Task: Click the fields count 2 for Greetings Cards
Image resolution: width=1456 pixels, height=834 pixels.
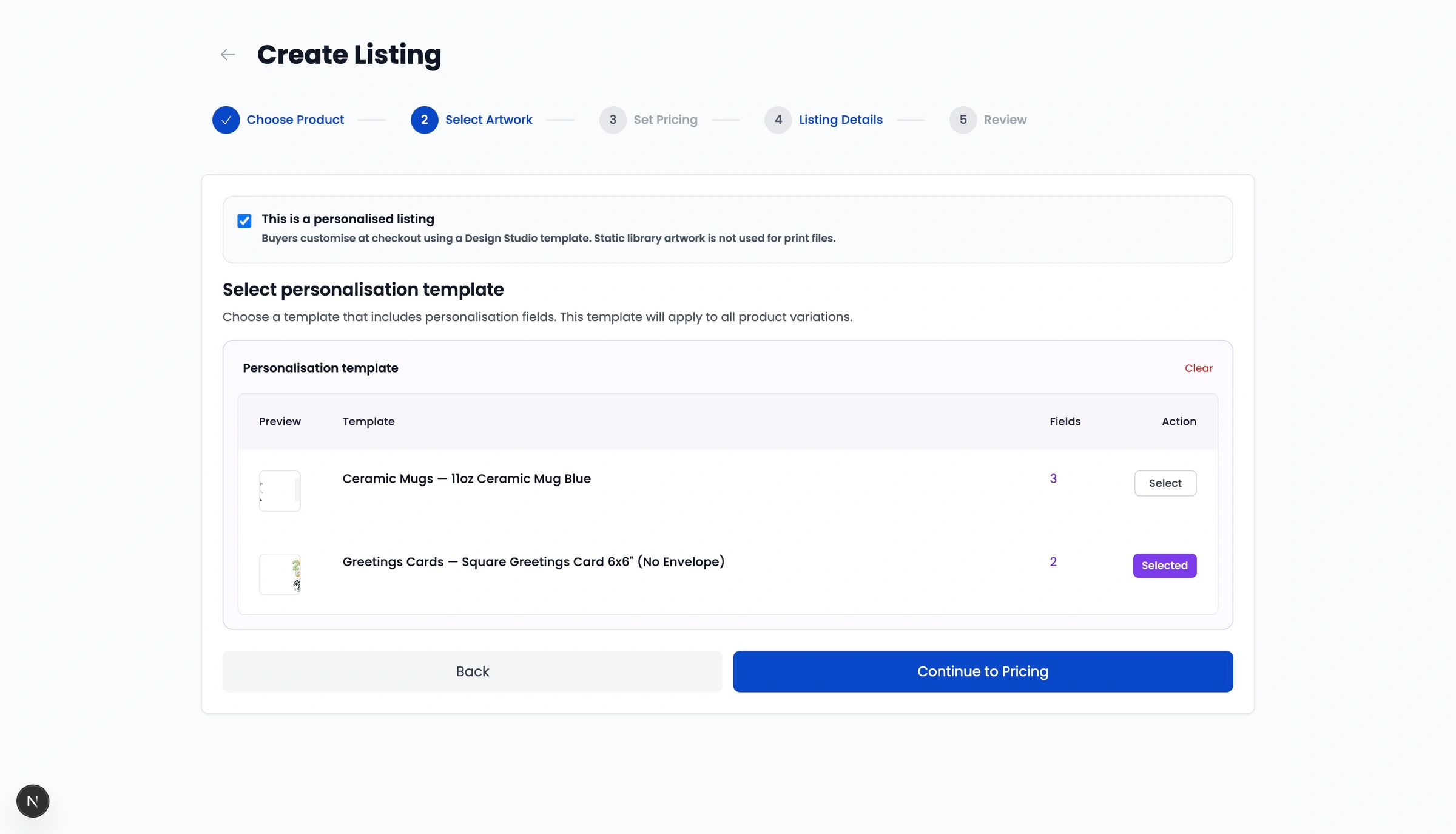Action: tap(1053, 561)
